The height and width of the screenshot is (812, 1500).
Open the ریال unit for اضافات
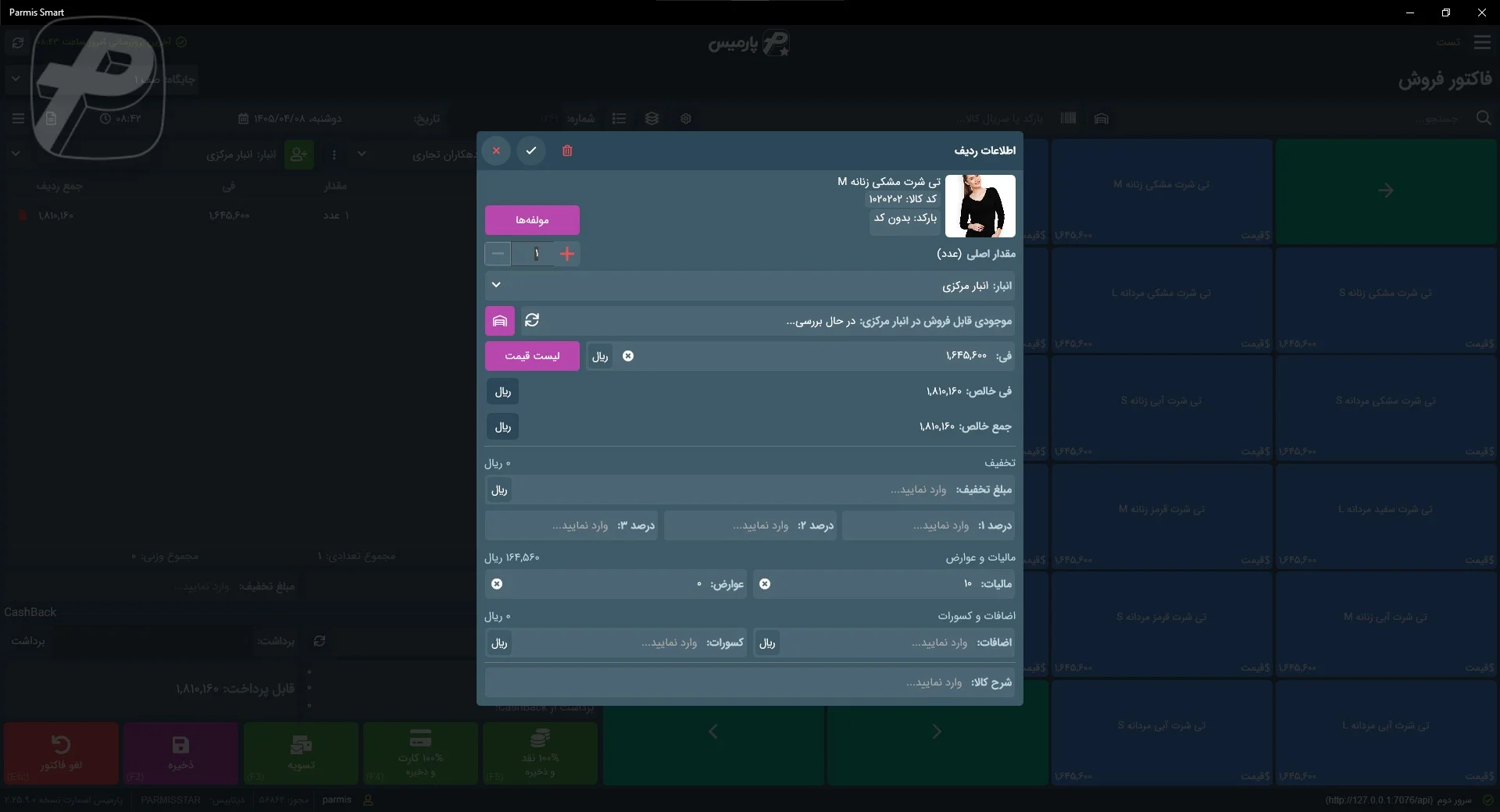click(x=767, y=643)
